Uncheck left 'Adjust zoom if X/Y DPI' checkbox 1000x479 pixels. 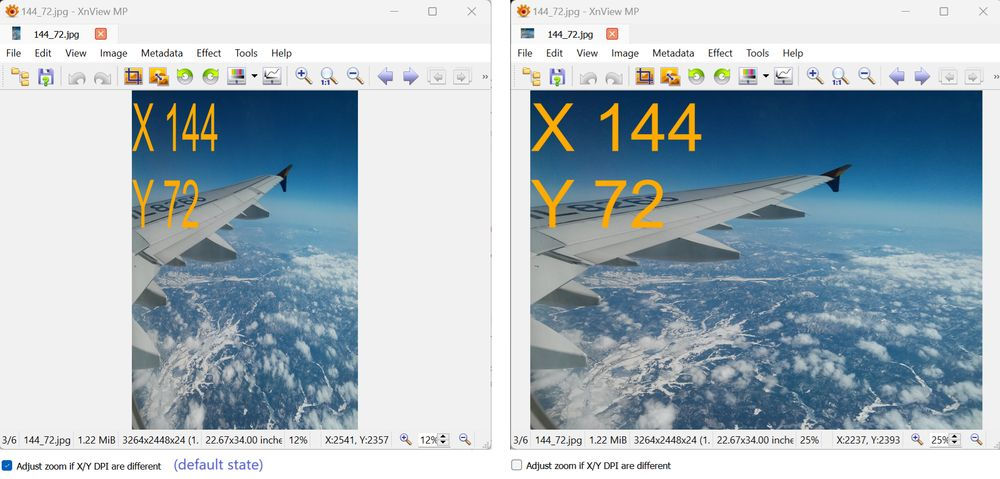(6, 466)
